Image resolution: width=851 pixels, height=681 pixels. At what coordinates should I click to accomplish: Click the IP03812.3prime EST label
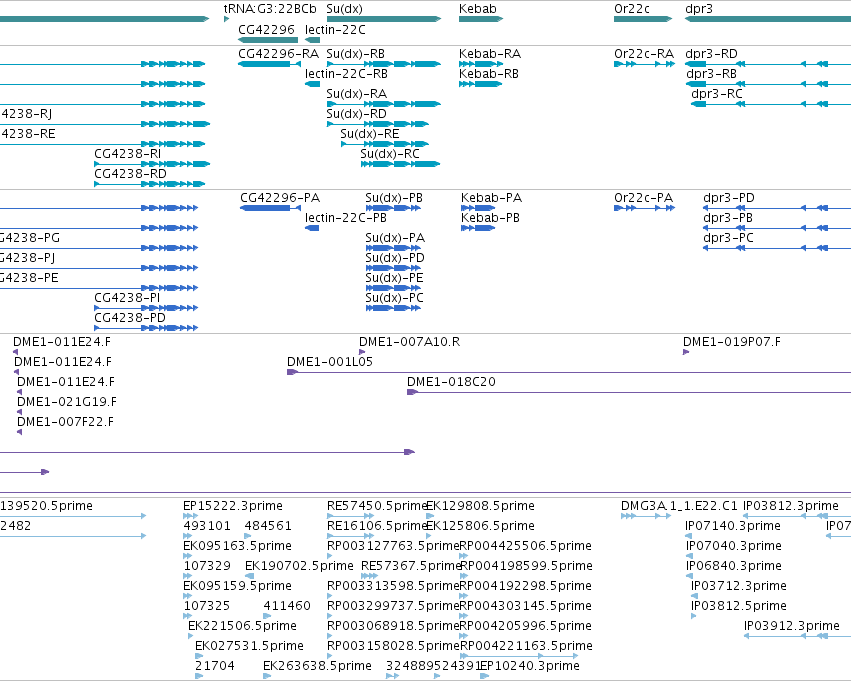click(791, 506)
